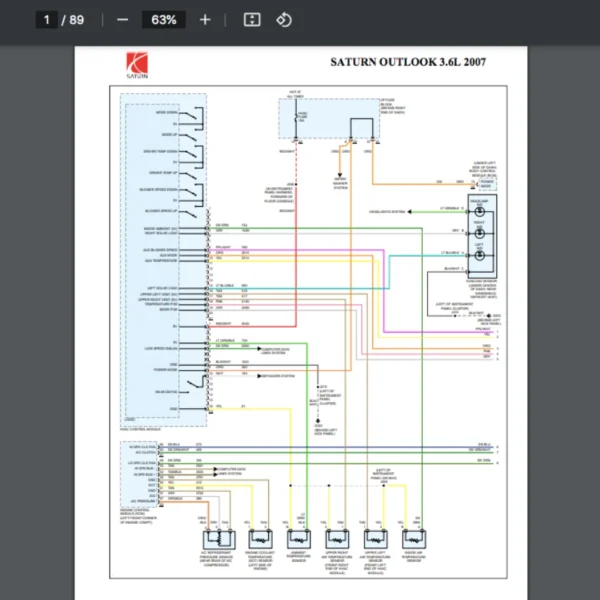600x600 pixels.
Task: Click the red Saturn logo
Action: [x=137, y=65]
